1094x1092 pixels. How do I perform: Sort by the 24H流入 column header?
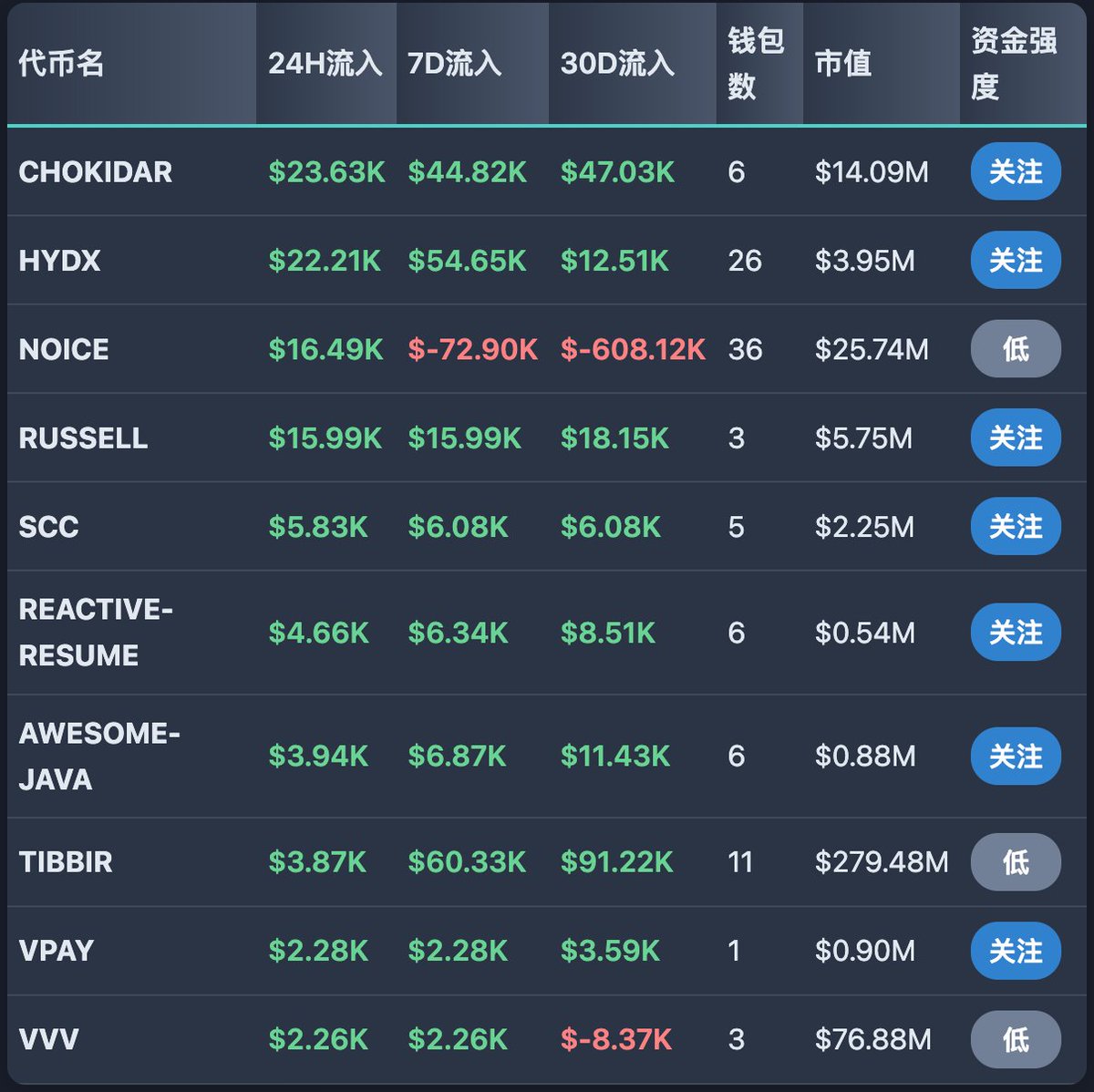[x=325, y=64]
